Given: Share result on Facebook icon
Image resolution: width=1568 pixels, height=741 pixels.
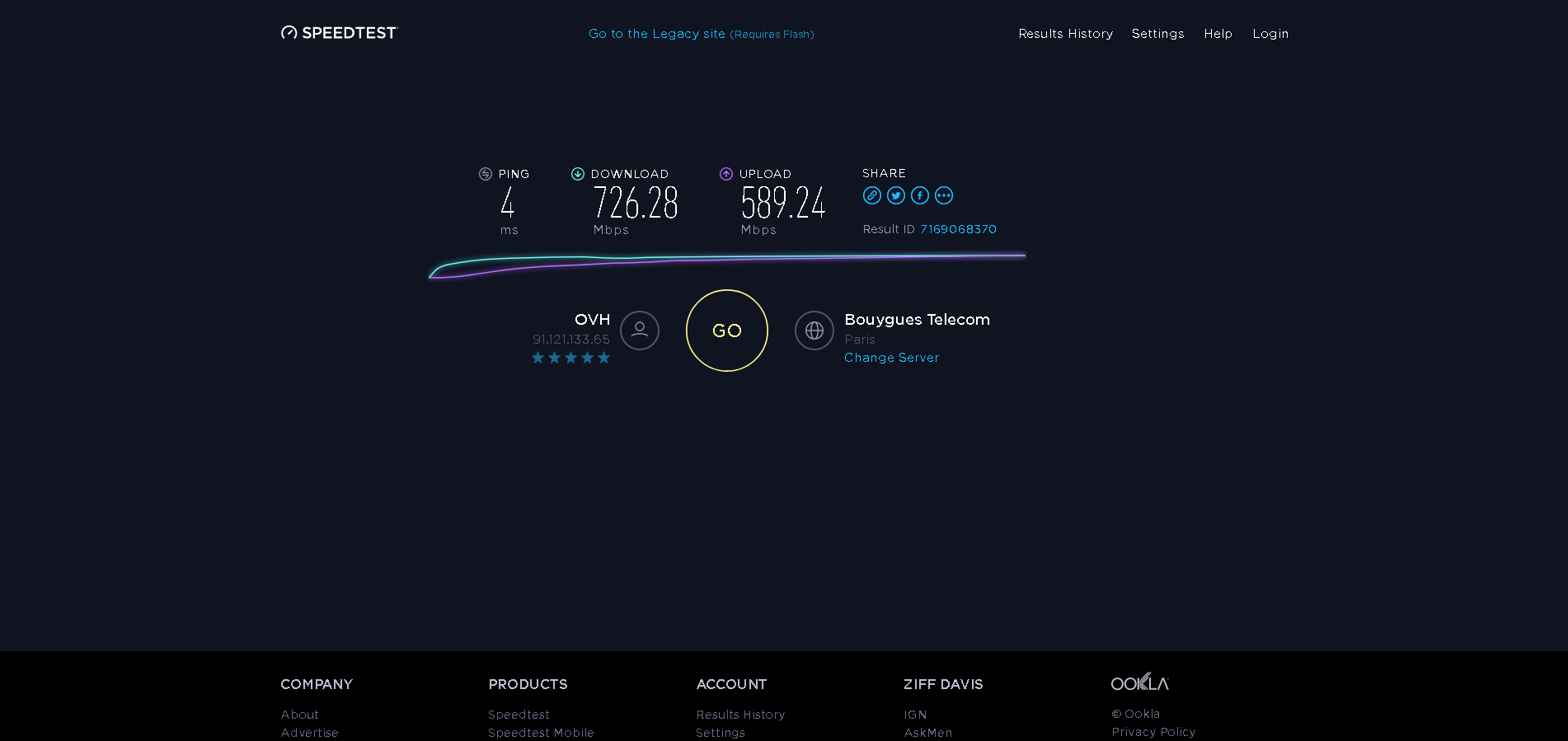Looking at the screenshot, I should 920,195.
